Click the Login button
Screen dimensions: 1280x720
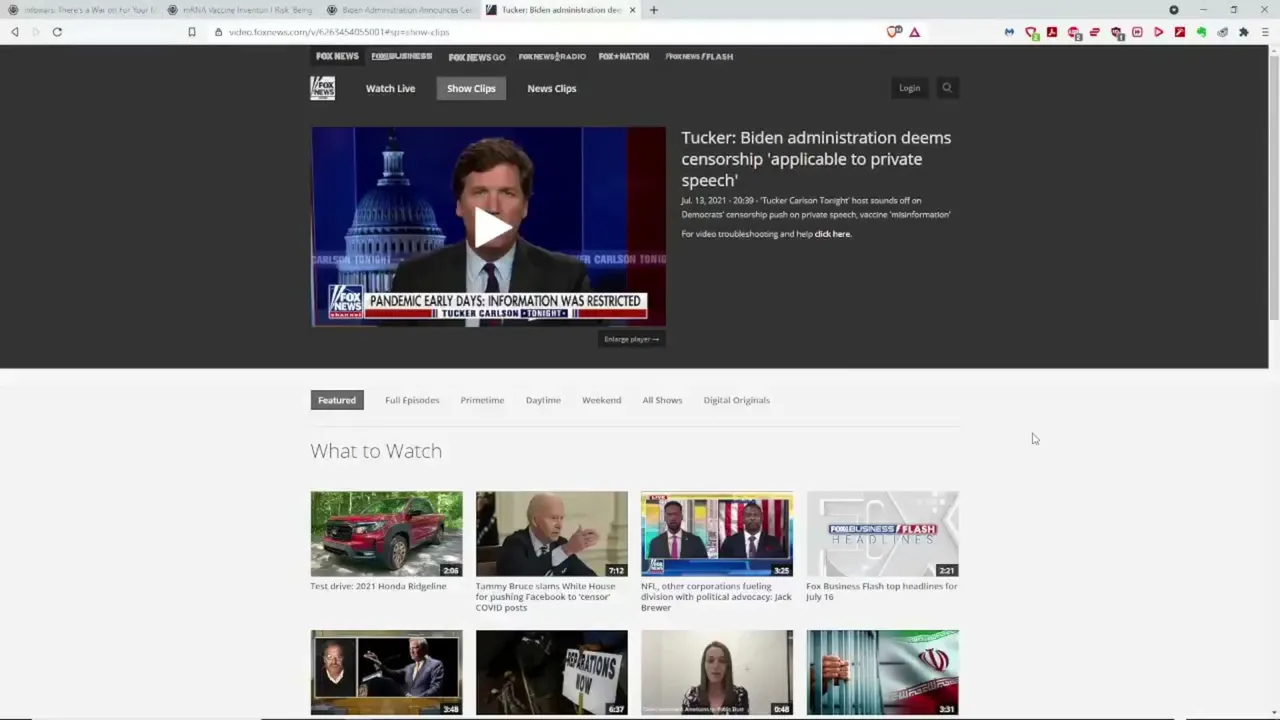[909, 88]
